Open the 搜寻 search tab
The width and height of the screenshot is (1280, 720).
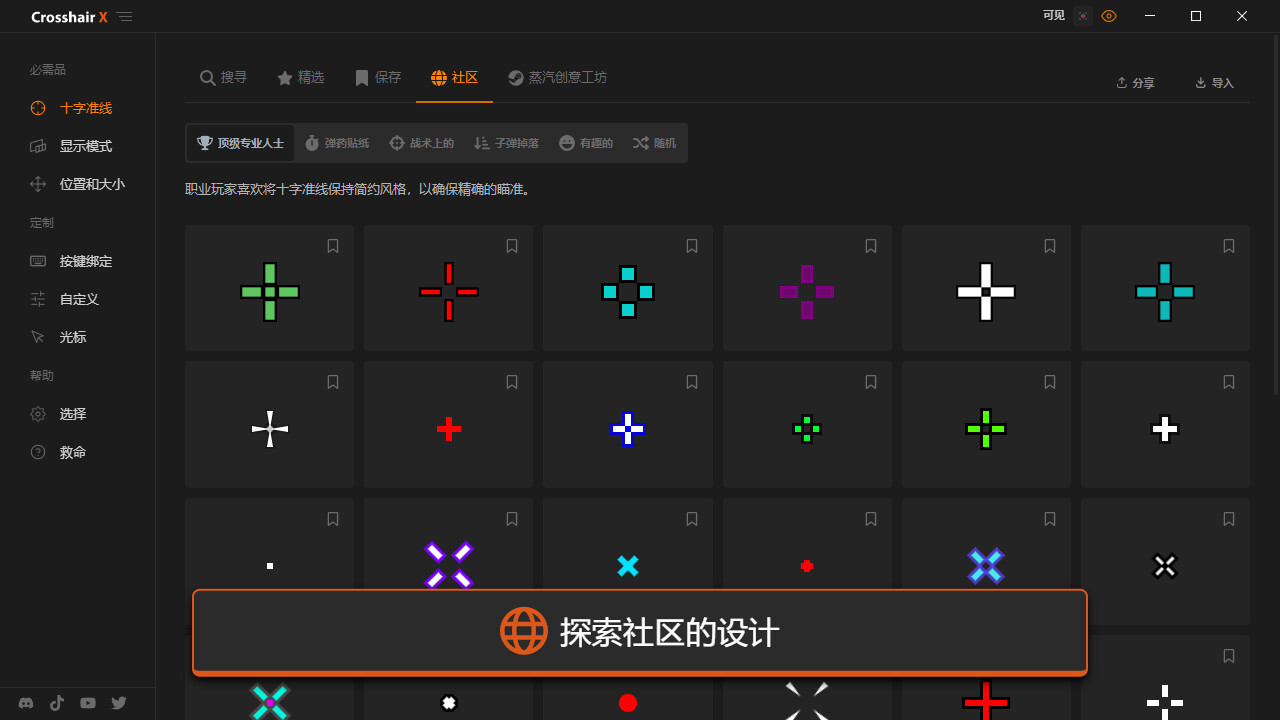coord(223,77)
